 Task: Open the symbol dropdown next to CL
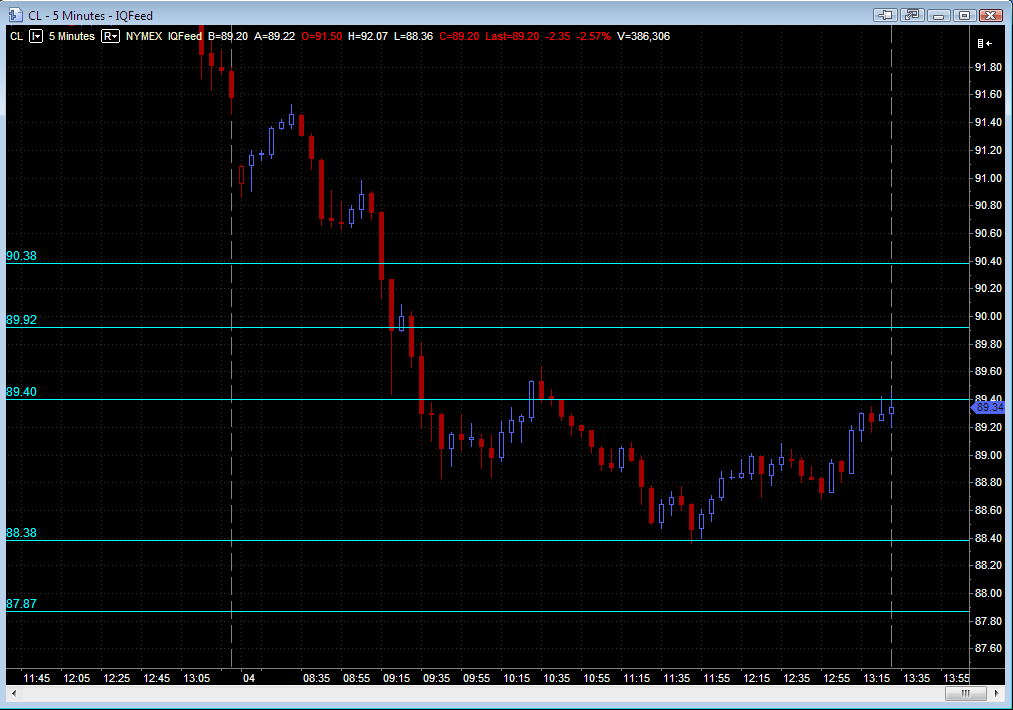36,36
